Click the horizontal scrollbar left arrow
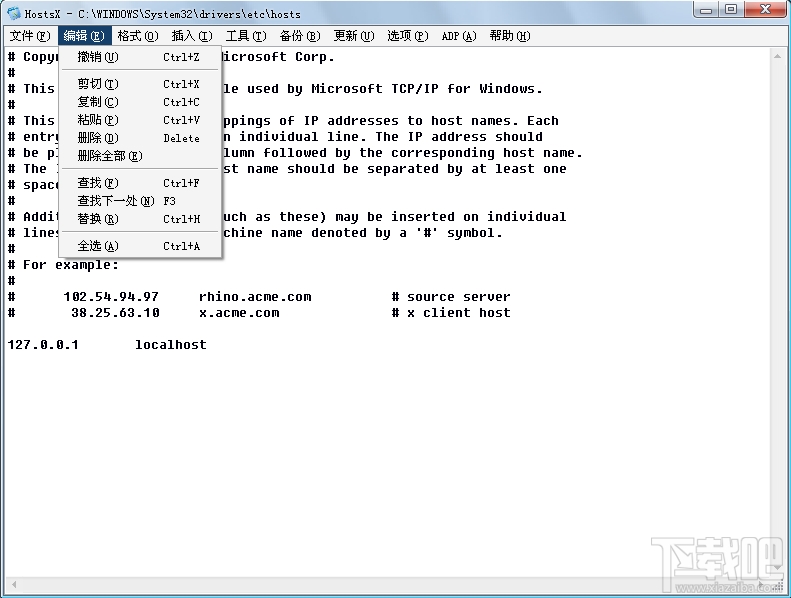This screenshot has width=791, height=598. click(x=14, y=584)
